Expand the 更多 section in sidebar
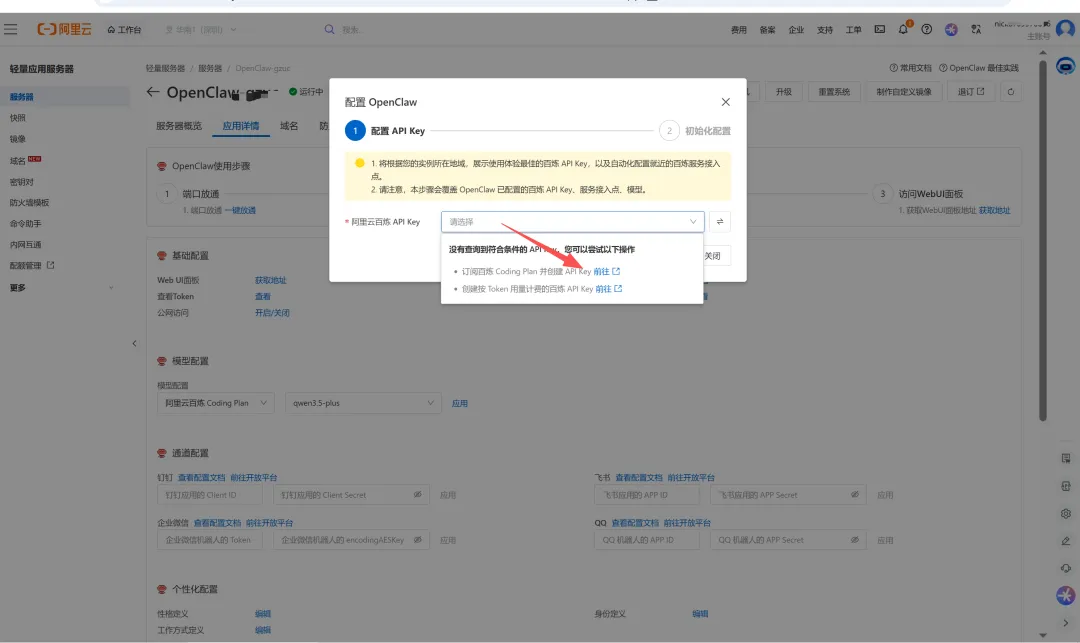This screenshot has width=1080, height=643. [x=62, y=288]
